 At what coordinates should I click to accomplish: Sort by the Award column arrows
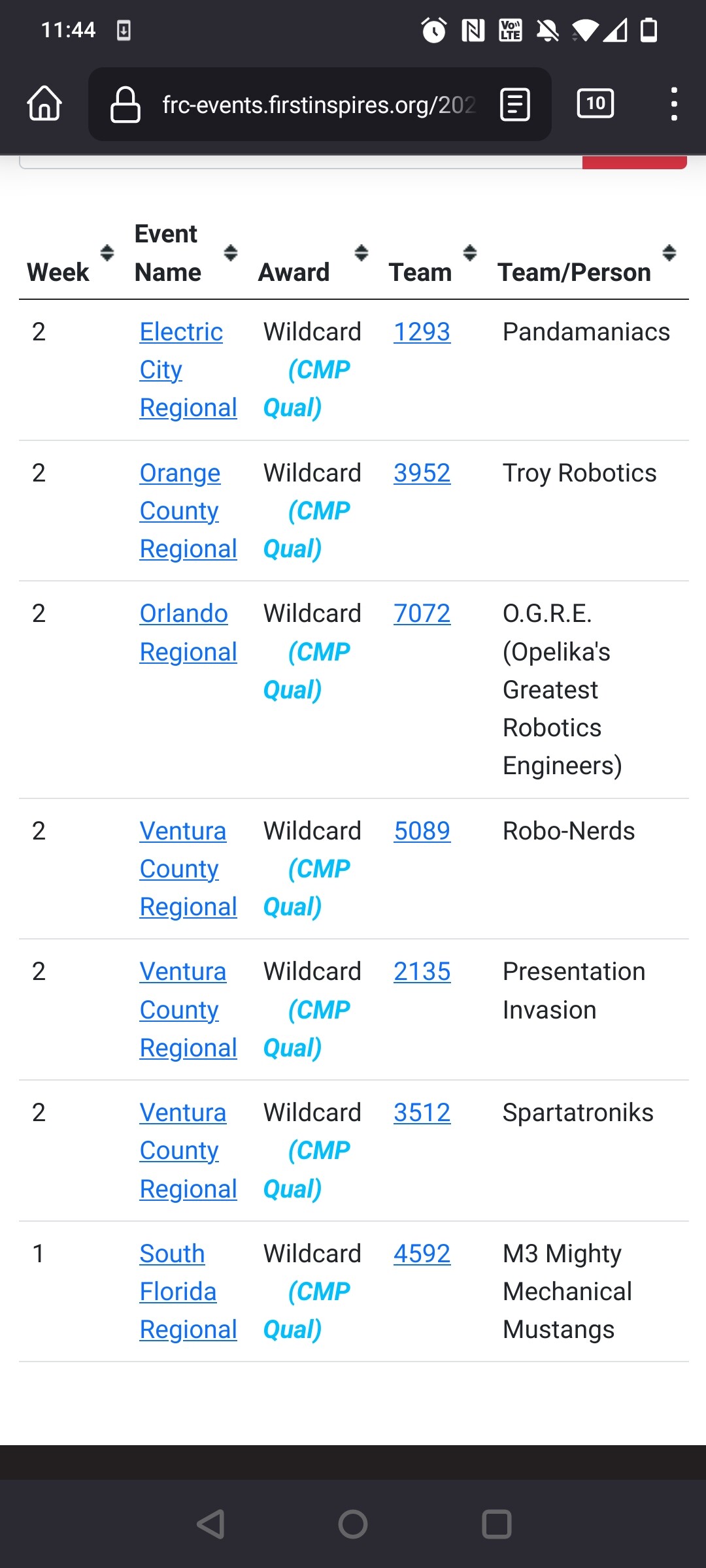[361, 253]
